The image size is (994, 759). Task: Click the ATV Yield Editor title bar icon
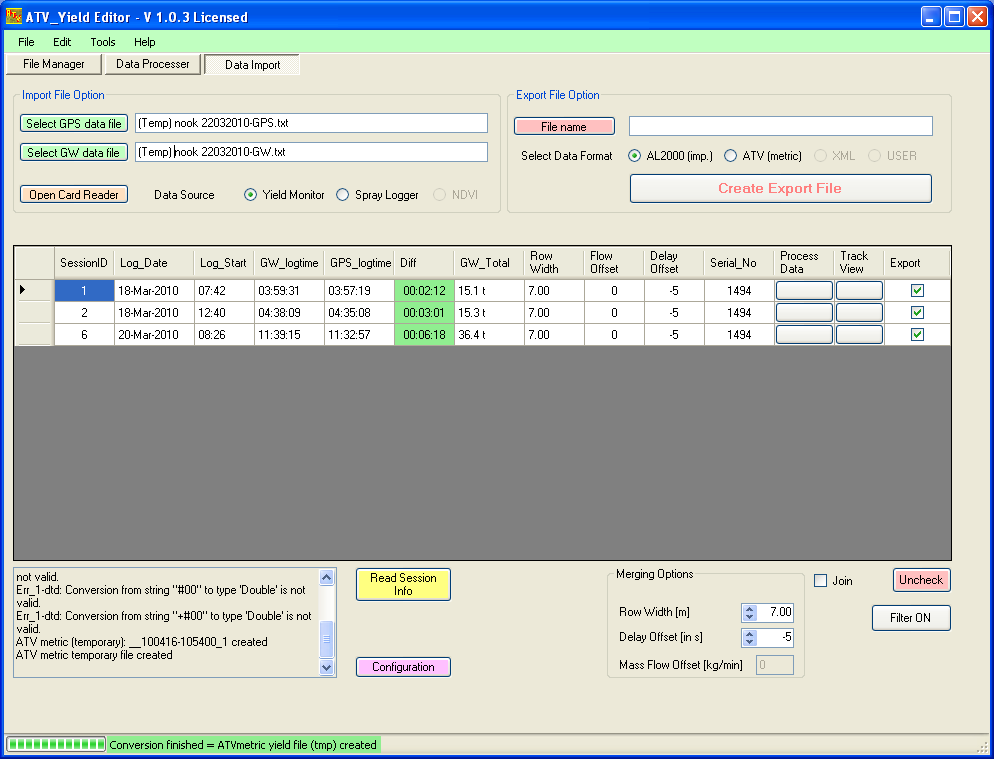[x=14, y=16]
